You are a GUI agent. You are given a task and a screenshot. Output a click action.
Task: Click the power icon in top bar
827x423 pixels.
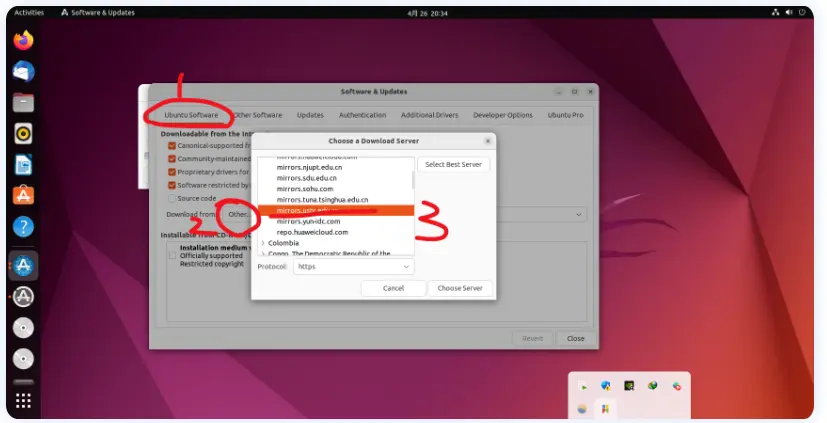pyautogui.click(x=802, y=12)
